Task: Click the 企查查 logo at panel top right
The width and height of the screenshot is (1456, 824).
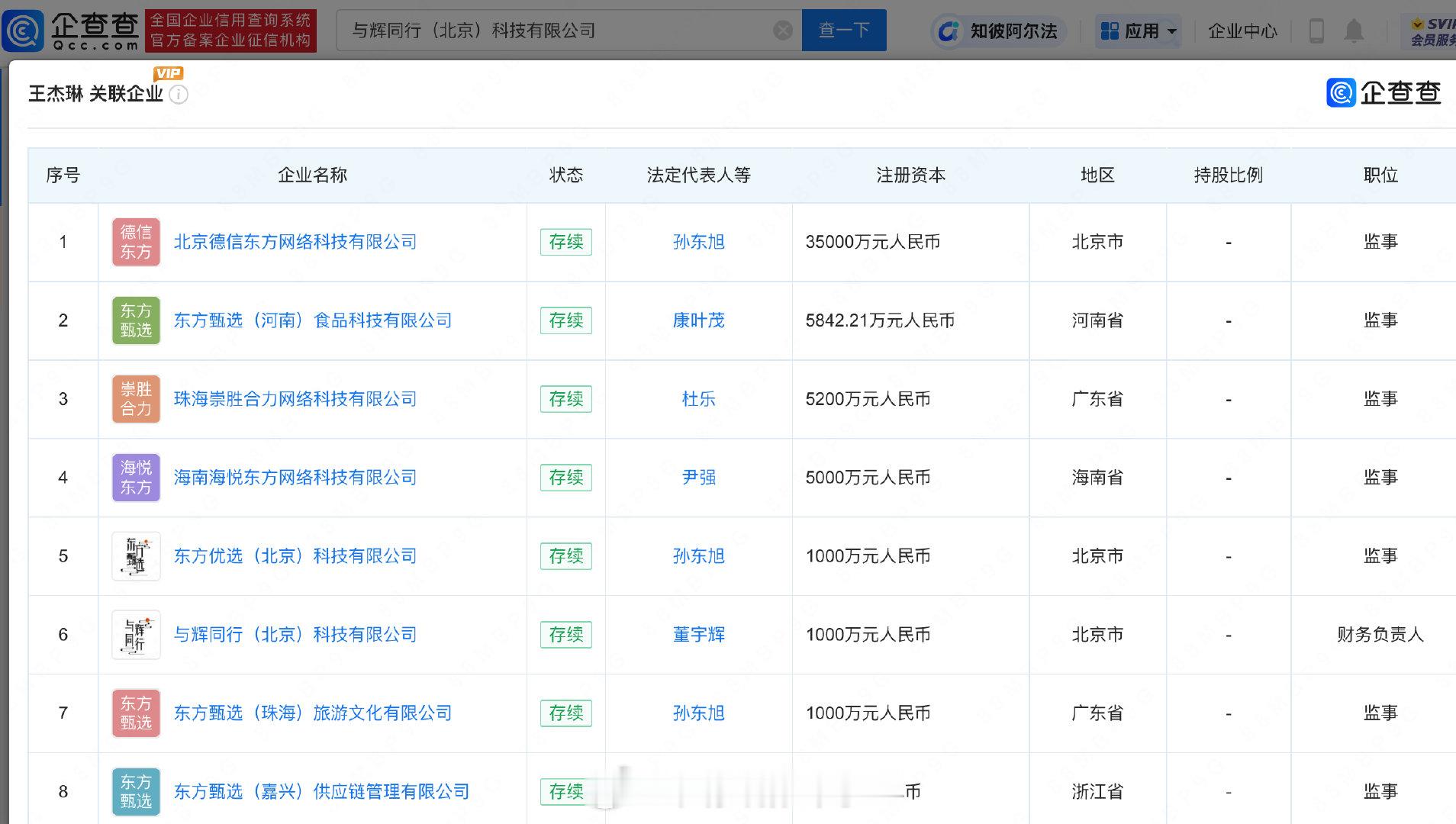Action: [x=1384, y=93]
